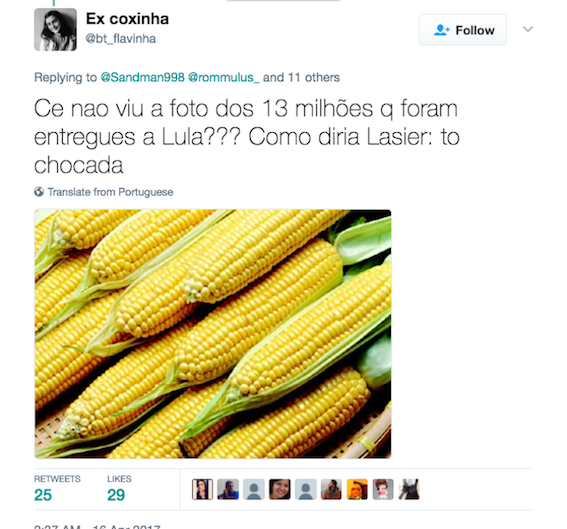
Task: Expand the tweet options chevron menu
Action: [x=528, y=29]
